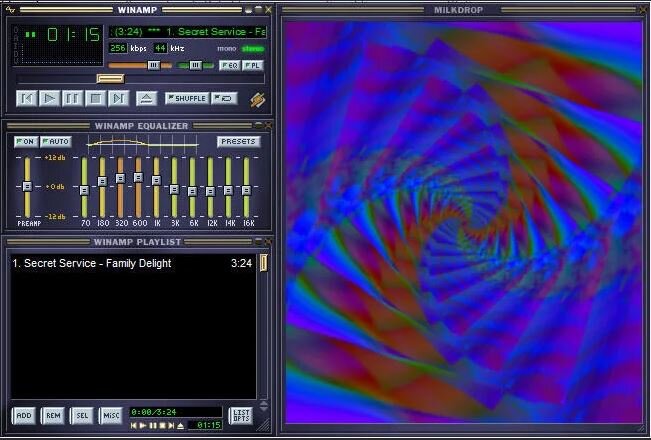The image size is (651, 440).
Task: Open the playlist MISC menu
Action: click(x=111, y=416)
